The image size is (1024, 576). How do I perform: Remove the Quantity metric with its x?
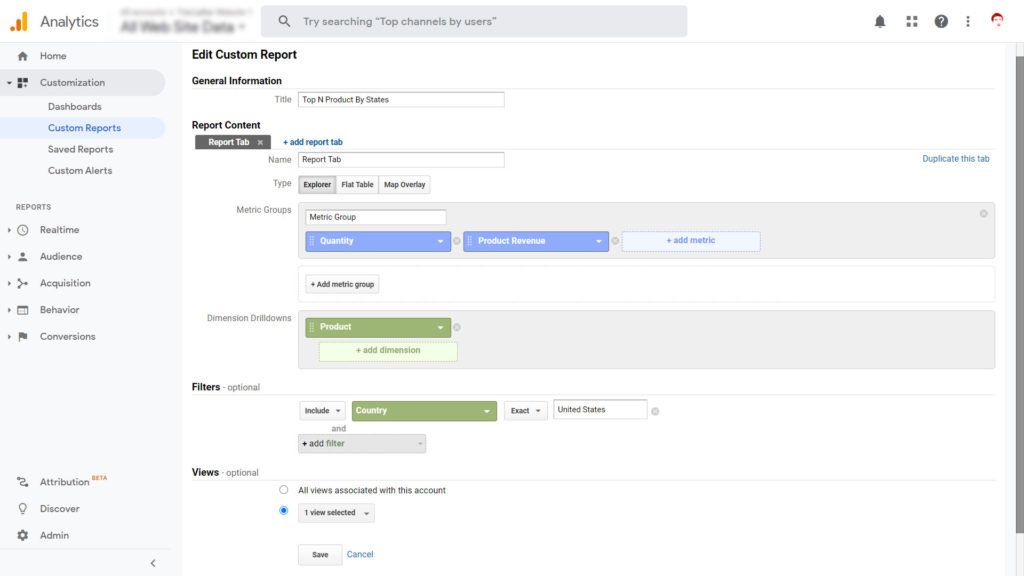[x=456, y=241]
